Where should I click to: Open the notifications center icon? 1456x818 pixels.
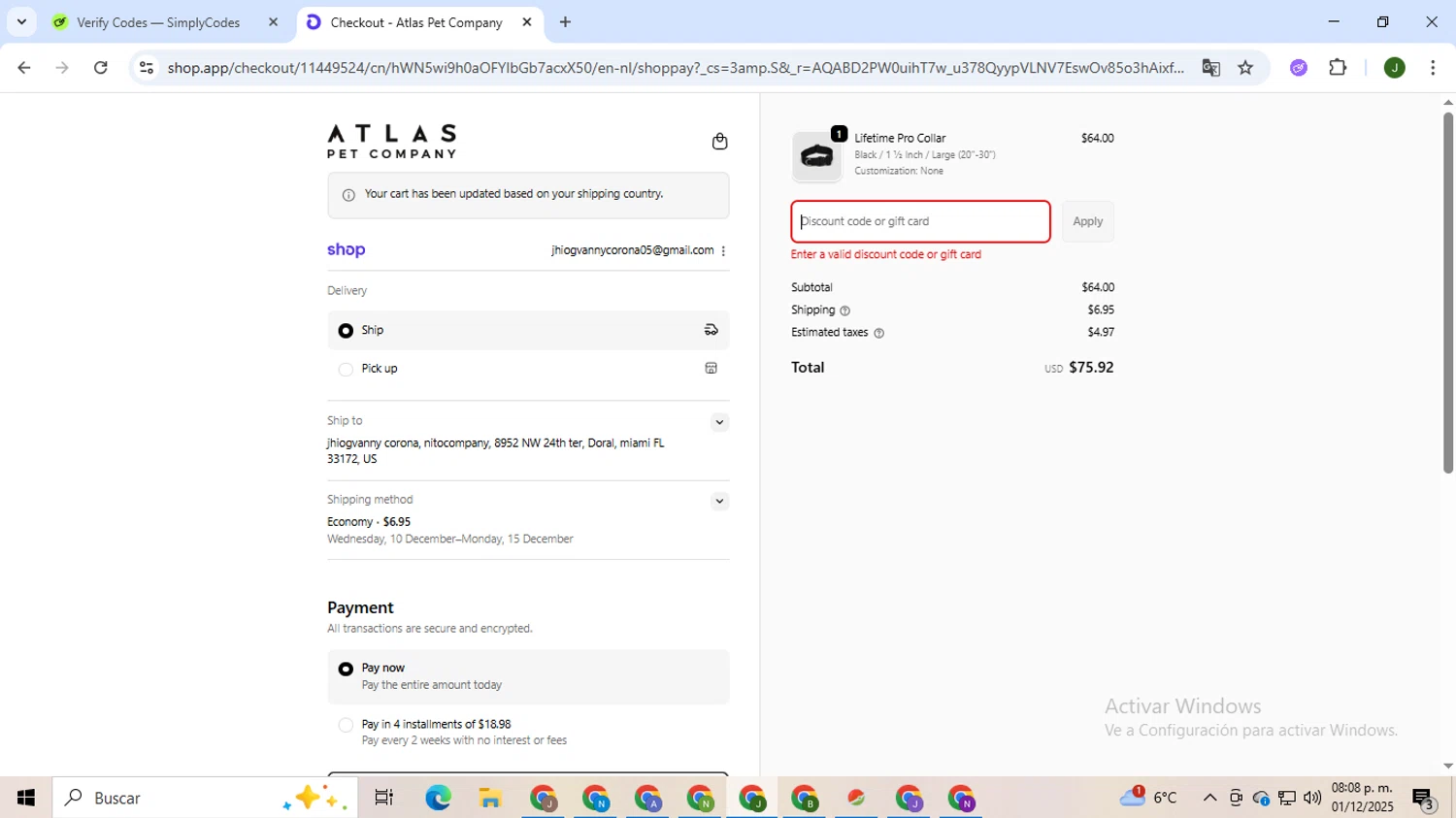[1424, 798]
